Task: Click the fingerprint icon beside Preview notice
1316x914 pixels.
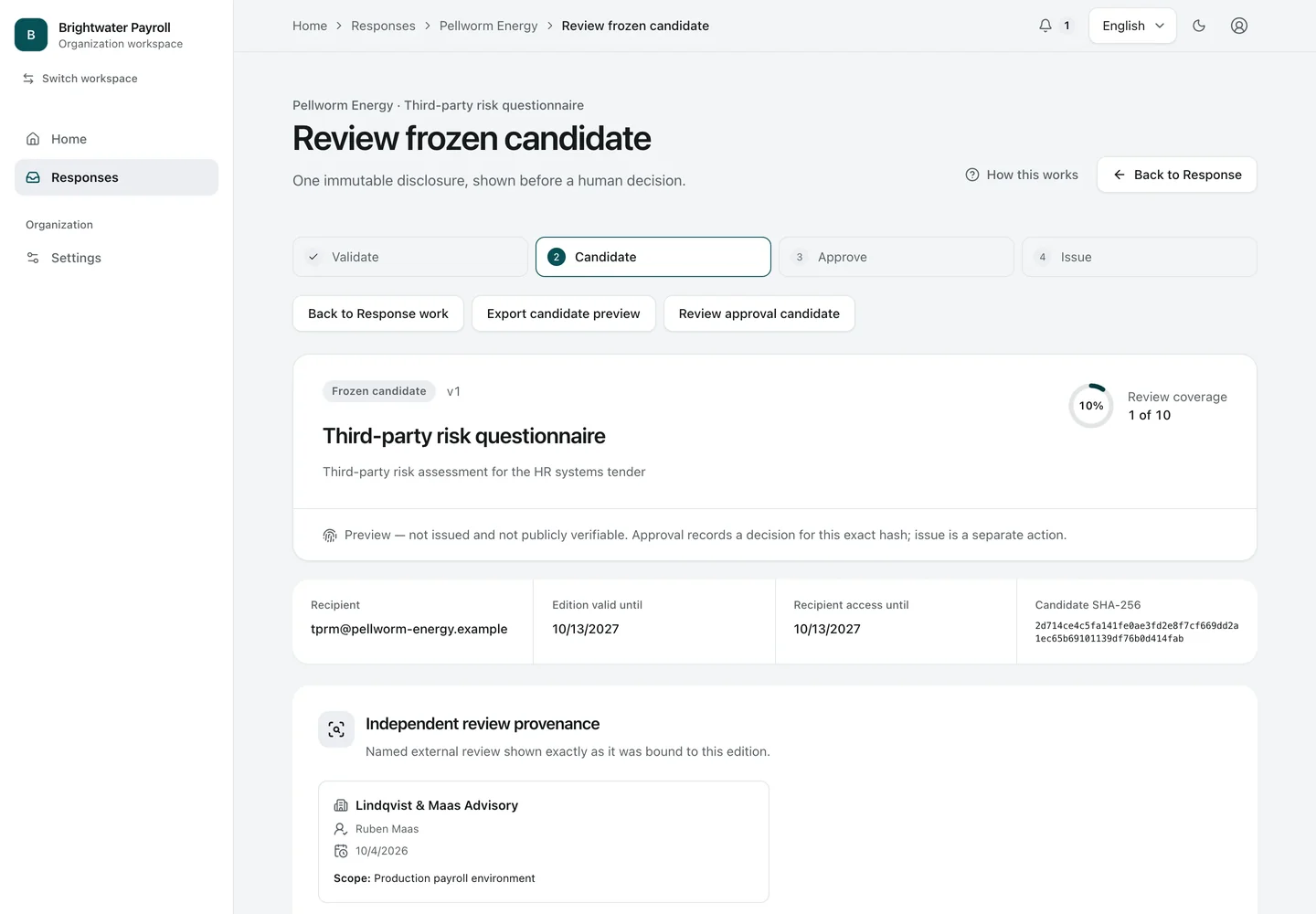Action: (x=330, y=536)
